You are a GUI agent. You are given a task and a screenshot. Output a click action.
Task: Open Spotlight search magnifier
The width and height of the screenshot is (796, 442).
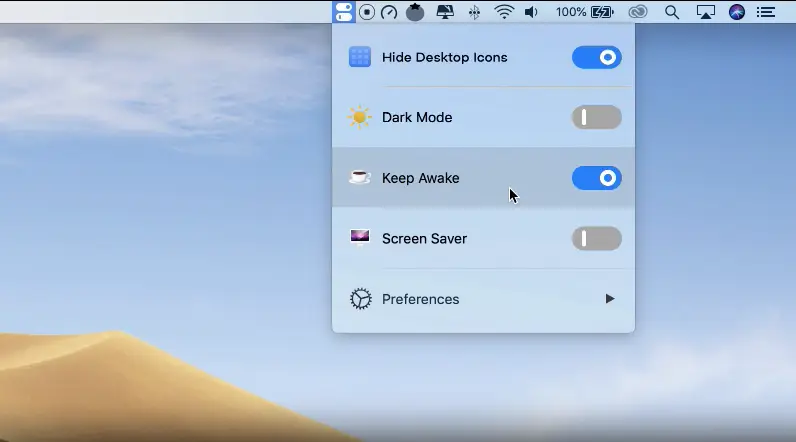coord(672,12)
